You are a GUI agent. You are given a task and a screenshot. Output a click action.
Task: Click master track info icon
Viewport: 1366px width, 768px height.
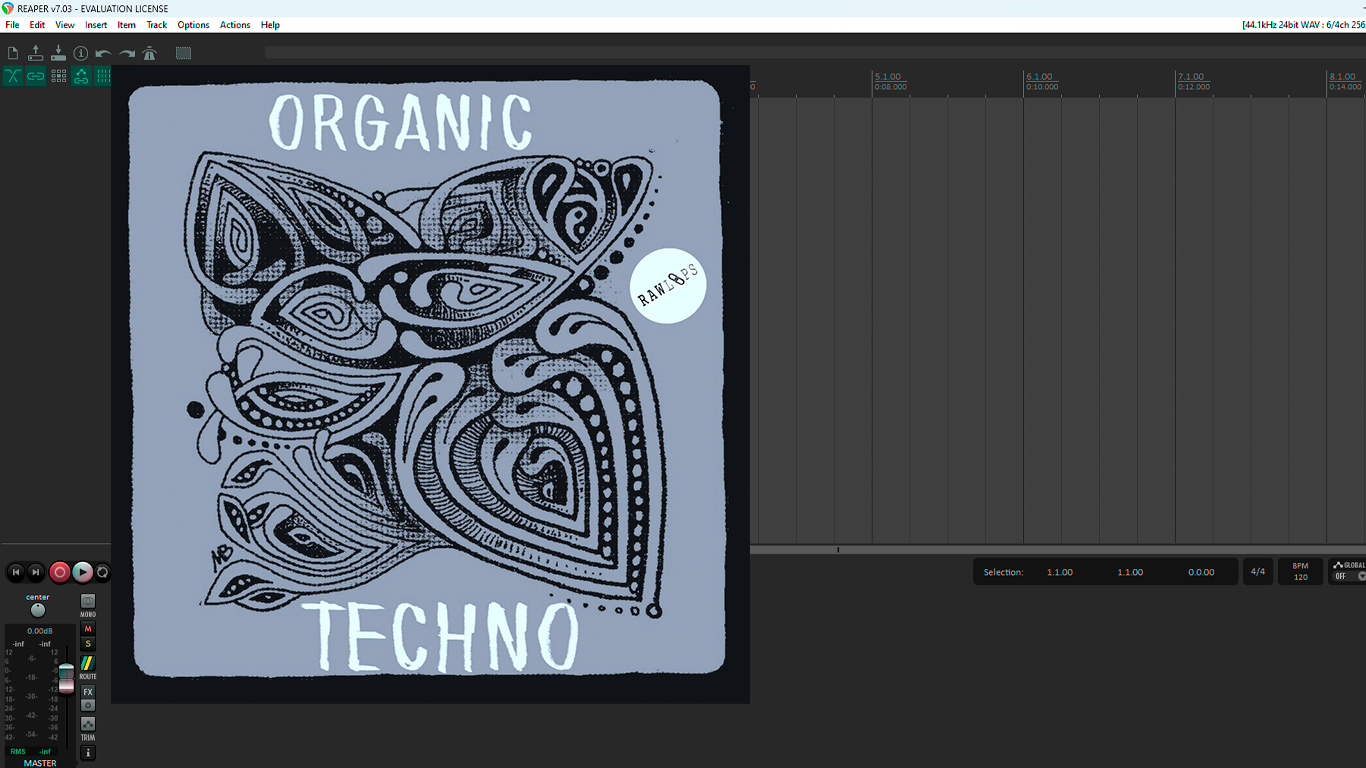88,753
